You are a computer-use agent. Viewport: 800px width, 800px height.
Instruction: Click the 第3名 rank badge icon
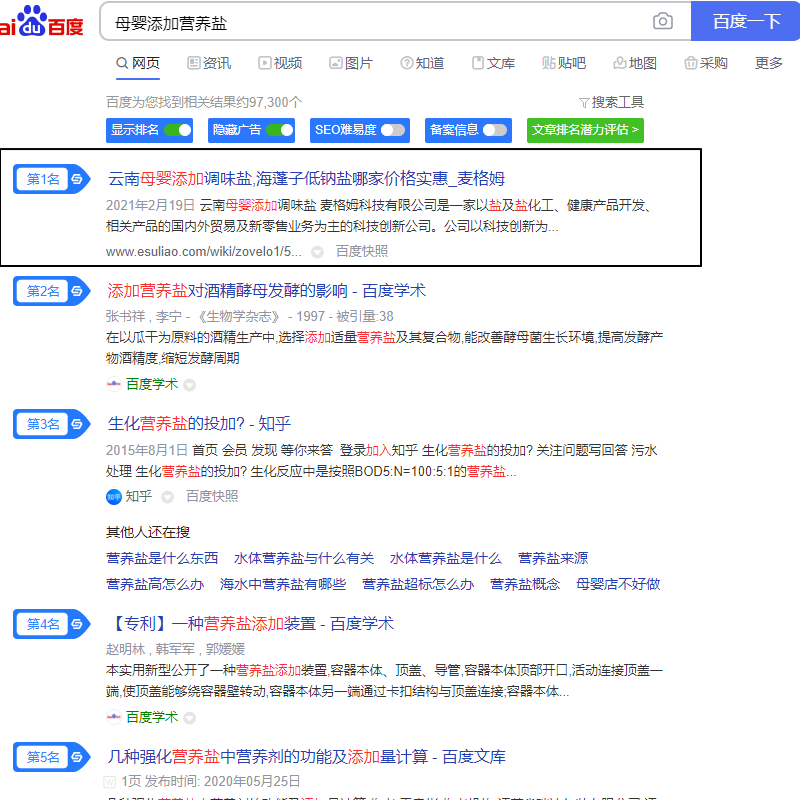[52, 424]
